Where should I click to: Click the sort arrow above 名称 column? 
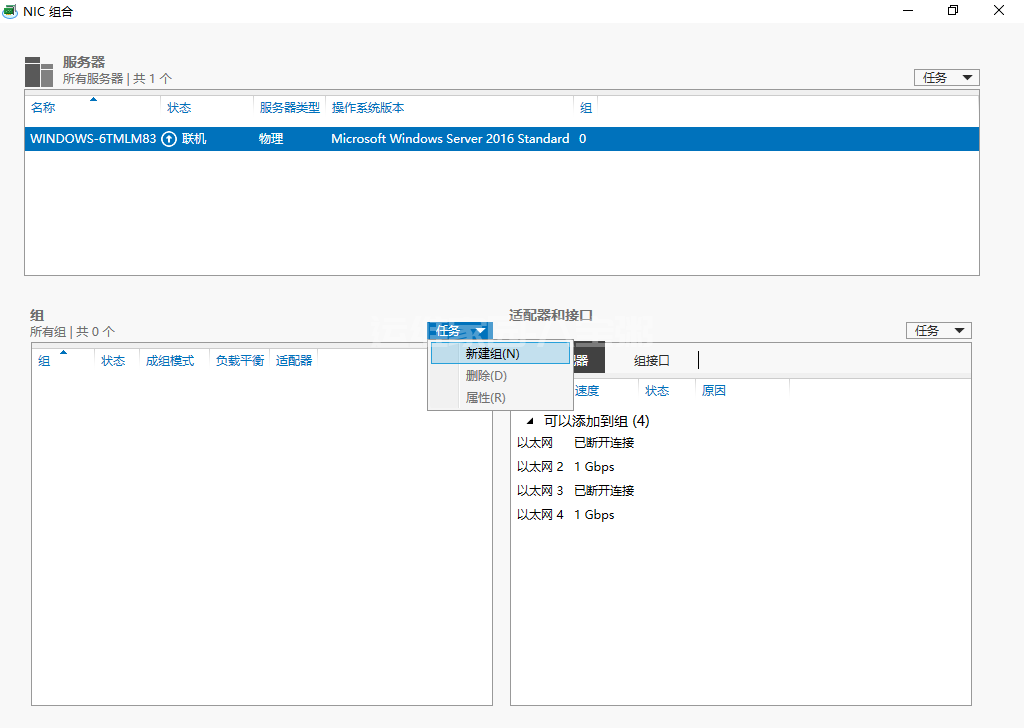[93, 99]
